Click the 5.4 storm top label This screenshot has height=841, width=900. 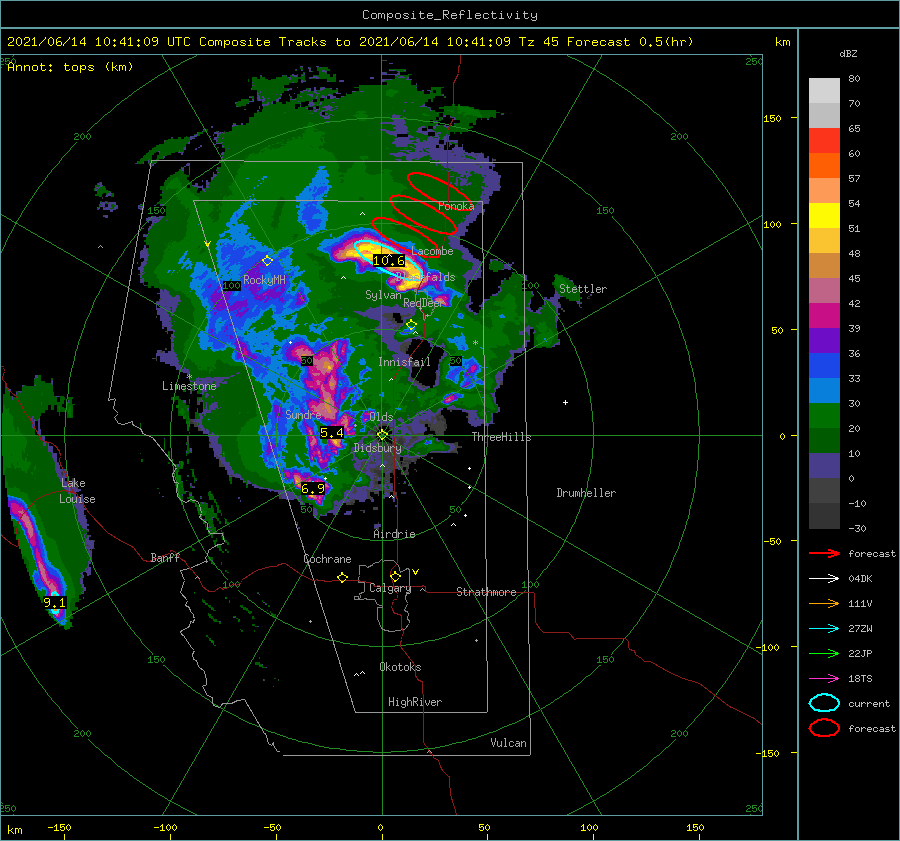tap(332, 433)
